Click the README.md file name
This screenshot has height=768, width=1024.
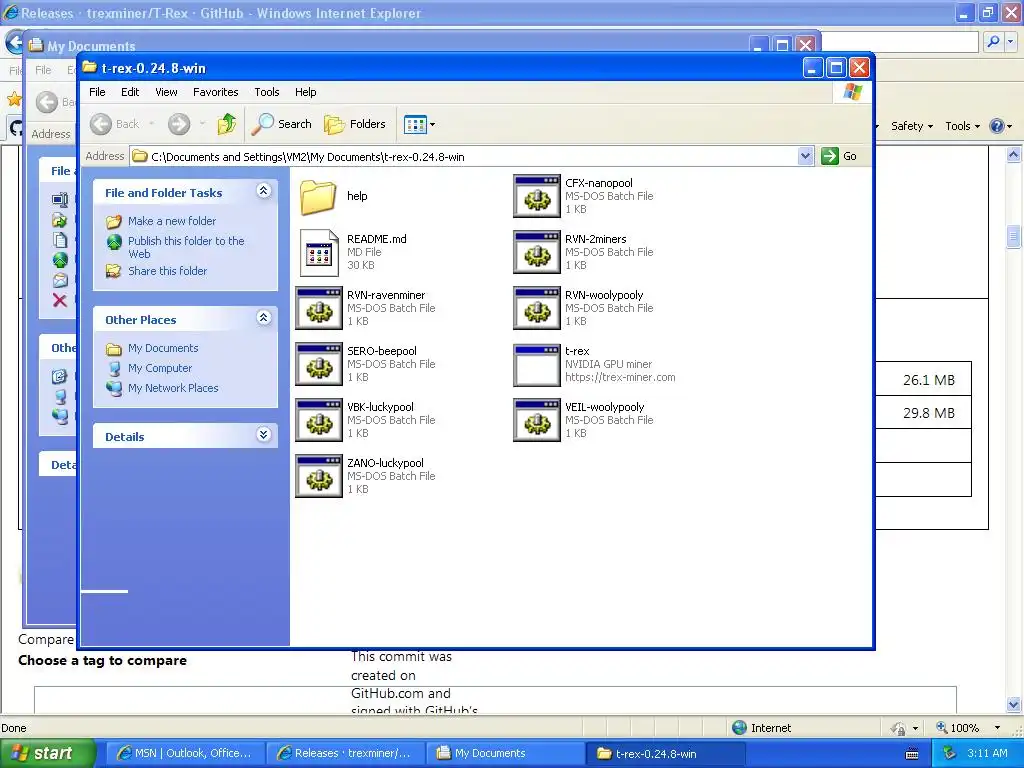pos(377,239)
